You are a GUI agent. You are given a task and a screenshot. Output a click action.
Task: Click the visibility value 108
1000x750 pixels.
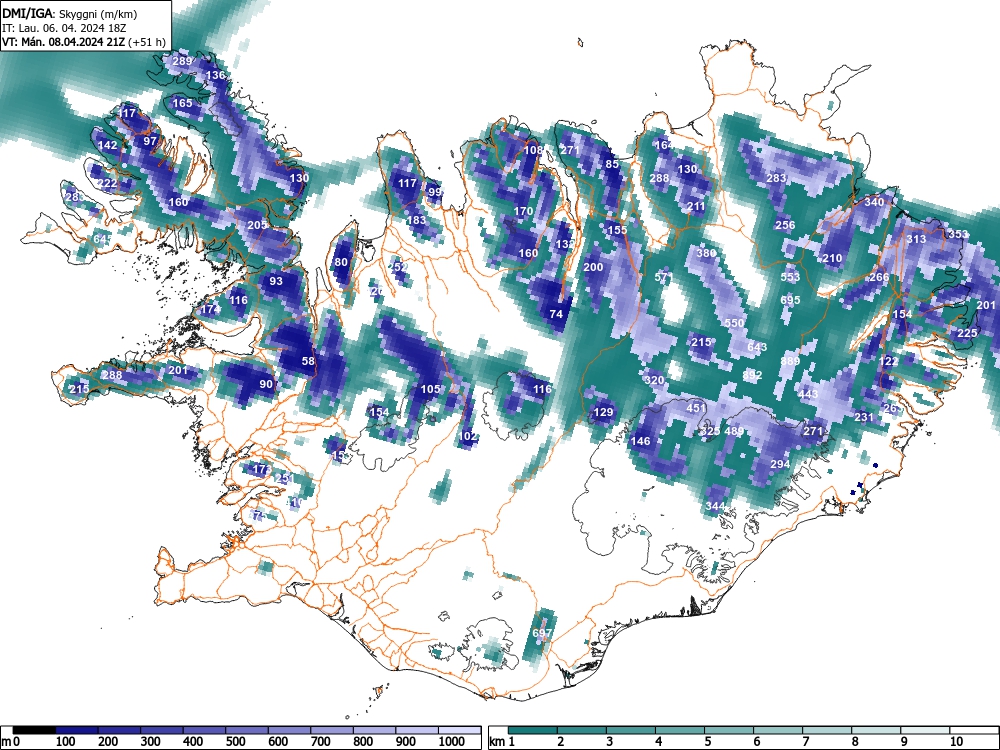533,150
